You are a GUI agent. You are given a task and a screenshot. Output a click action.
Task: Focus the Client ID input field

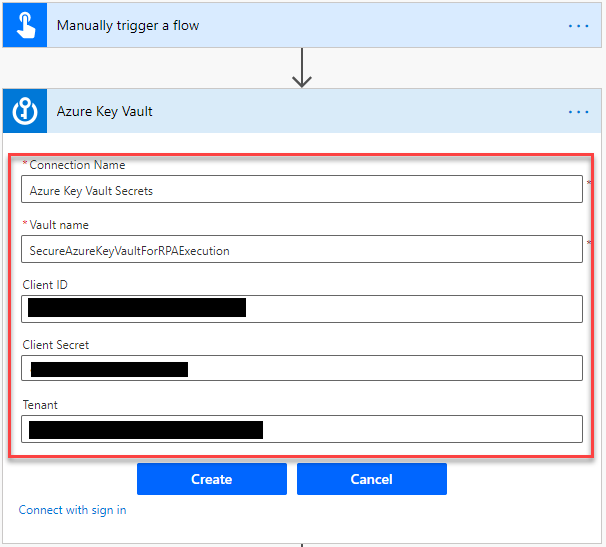[302, 309]
